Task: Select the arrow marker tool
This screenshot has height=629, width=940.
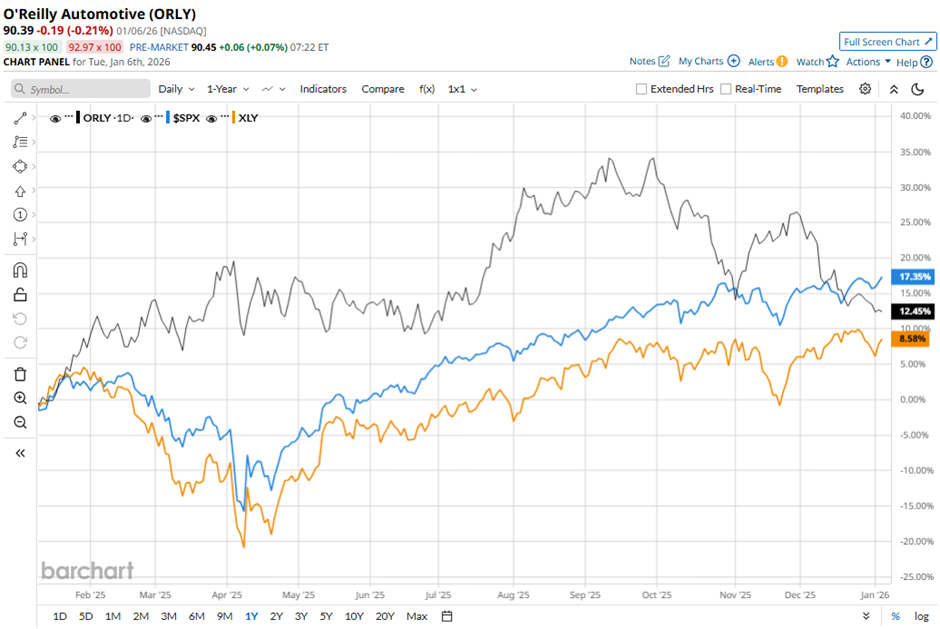Action: [x=20, y=191]
